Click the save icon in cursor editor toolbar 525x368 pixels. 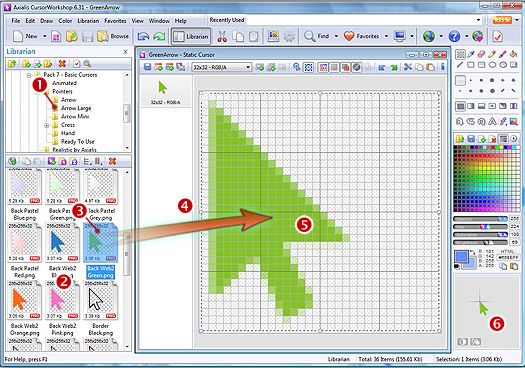[147, 67]
